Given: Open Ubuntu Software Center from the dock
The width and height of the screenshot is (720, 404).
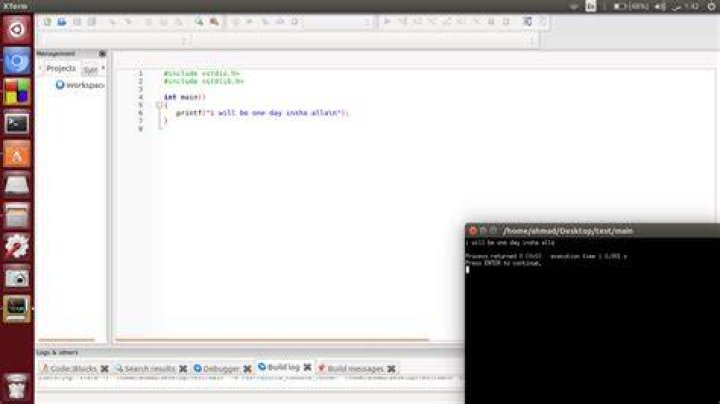Looking at the screenshot, I should click(x=17, y=154).
